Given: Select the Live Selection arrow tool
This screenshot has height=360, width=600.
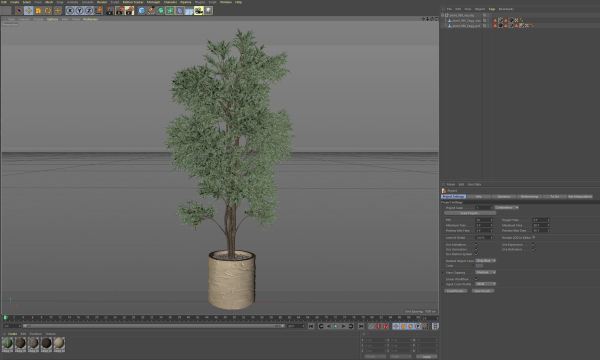Looking at the screenshot, I should (x=19, y=11).
